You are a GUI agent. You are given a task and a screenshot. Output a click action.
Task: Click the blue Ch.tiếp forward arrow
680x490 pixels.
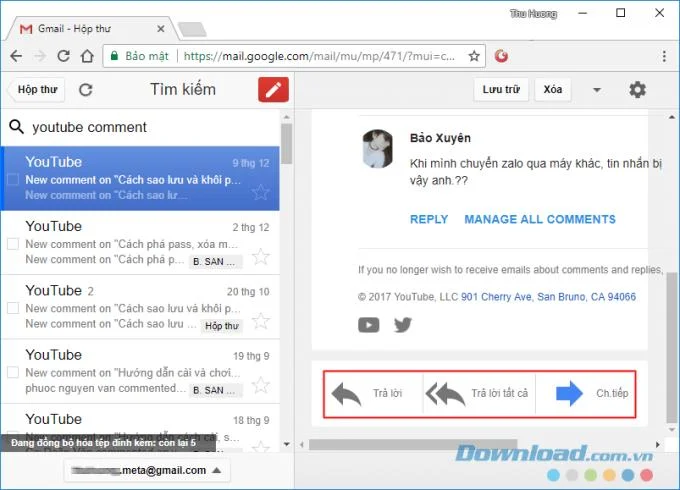[x=569, y=393]
